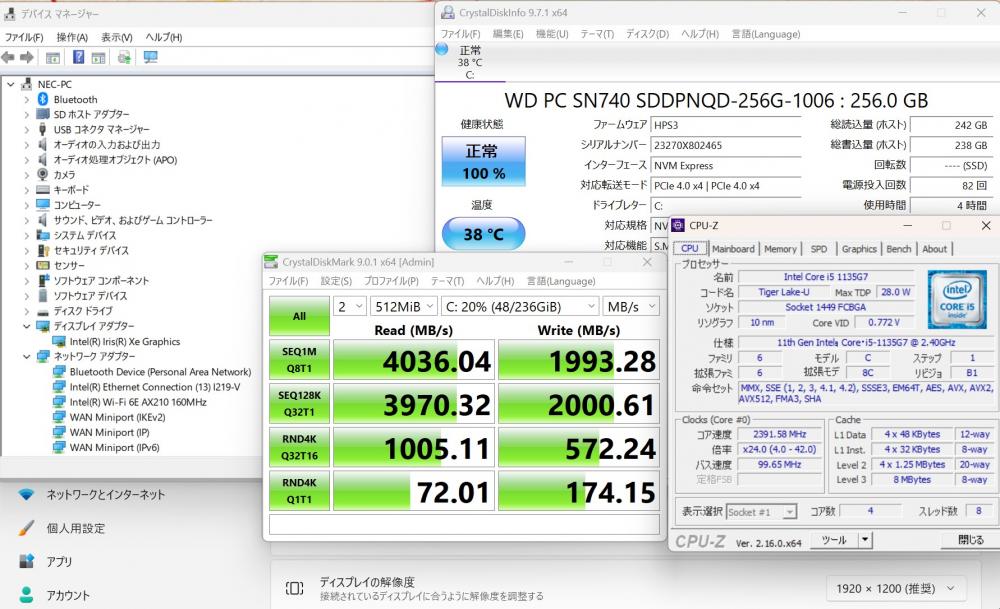Open 設定(S) menu in CrystalDiskMark
This screenshot has height=609, width=1000.
click(x=336, y=281)
